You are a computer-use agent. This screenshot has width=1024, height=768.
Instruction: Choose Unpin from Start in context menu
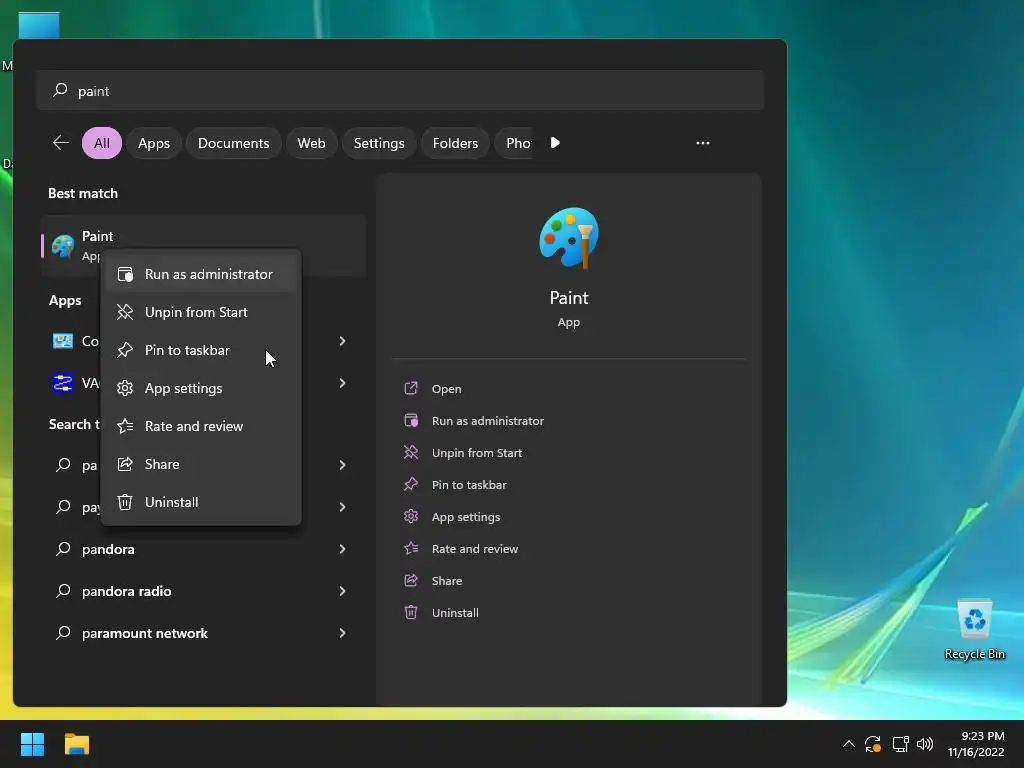(201, 312)
